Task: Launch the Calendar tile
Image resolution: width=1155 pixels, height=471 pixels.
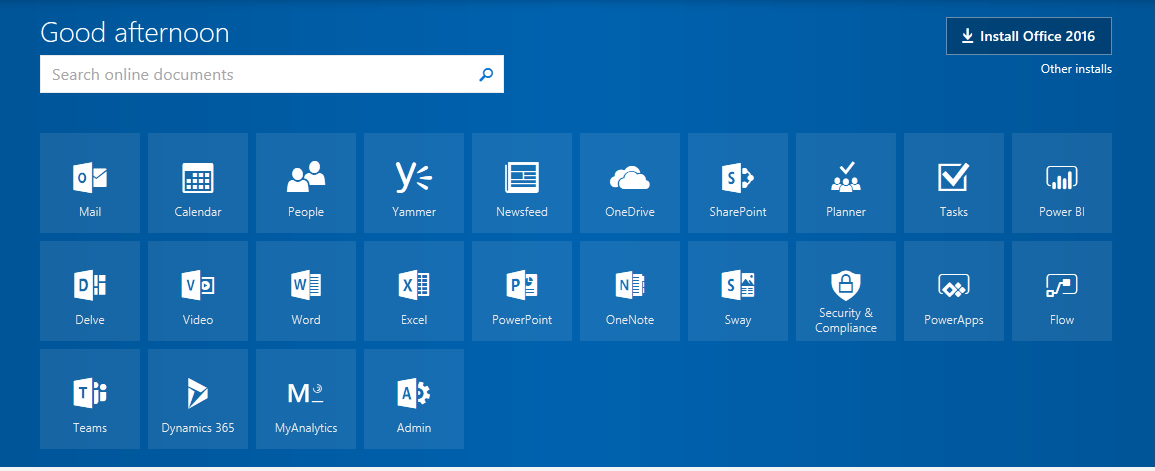Action: (198, 183)
